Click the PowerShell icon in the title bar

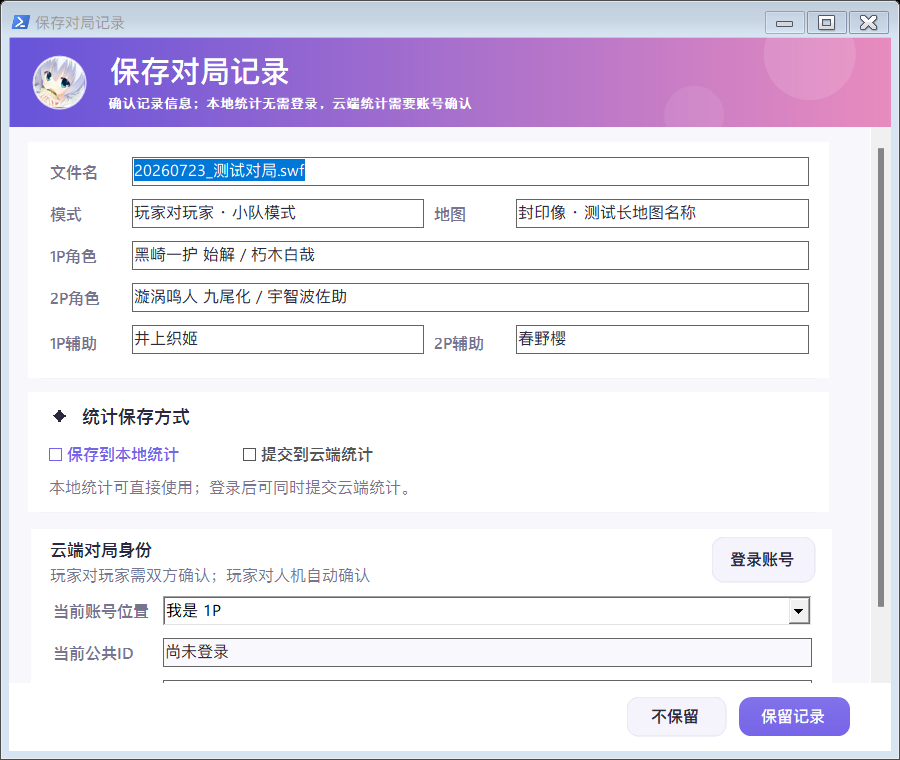(21, 22)
